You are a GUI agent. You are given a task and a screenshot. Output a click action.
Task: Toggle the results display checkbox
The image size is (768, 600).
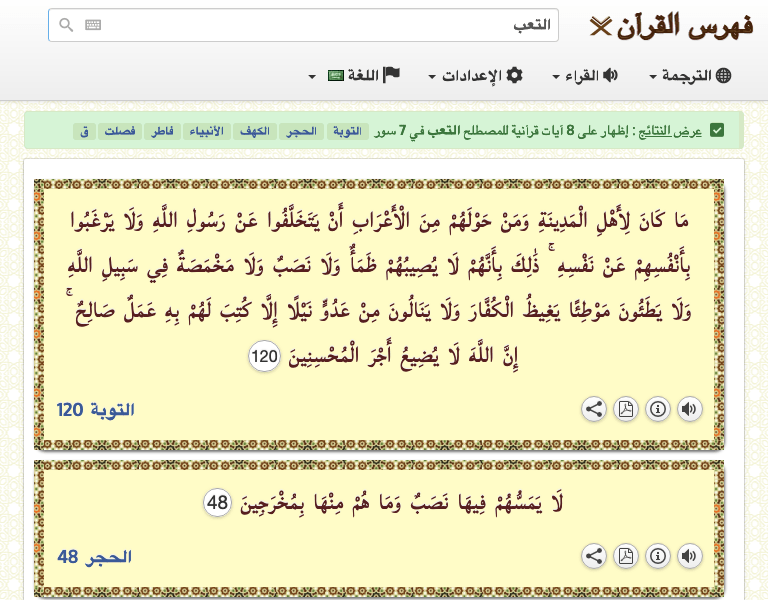[x=717, y=131]
